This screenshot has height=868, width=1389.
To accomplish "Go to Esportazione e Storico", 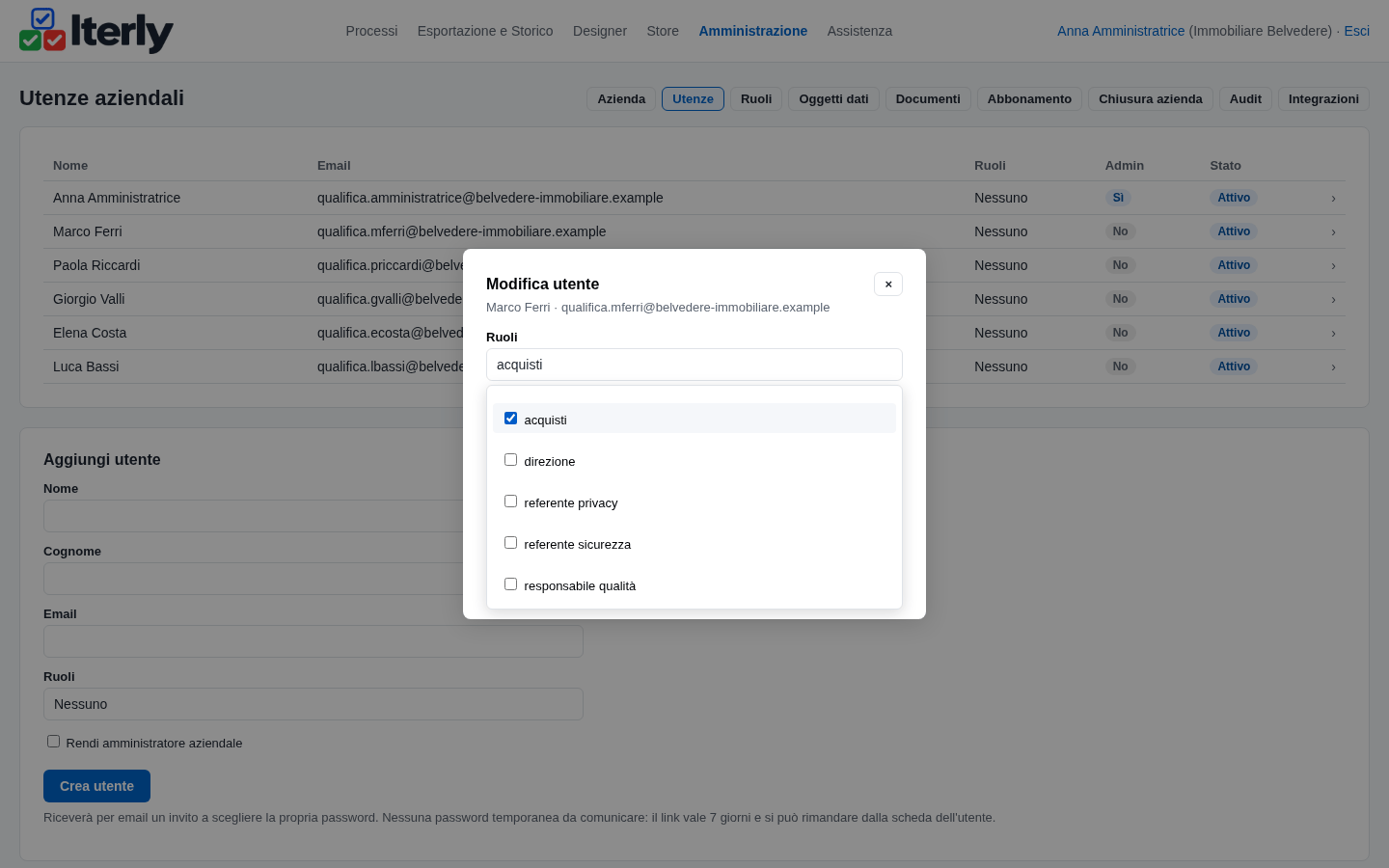I will (485, 31).
